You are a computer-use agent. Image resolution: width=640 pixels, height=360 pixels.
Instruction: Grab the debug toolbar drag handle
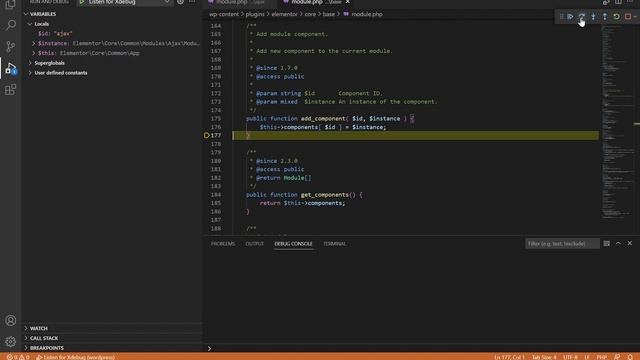[x=561, y=17]
